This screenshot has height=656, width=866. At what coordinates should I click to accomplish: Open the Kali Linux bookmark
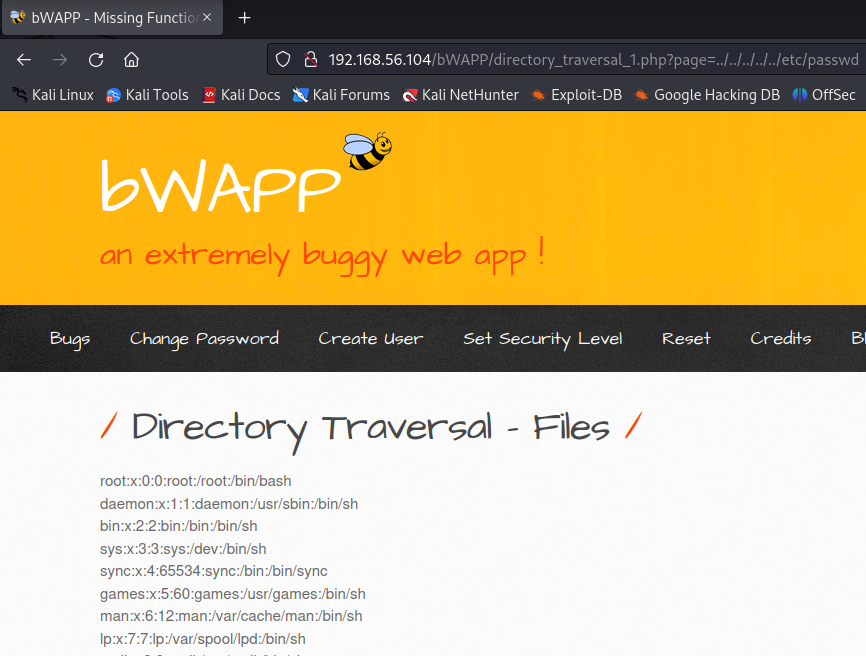tap(54, 95)
